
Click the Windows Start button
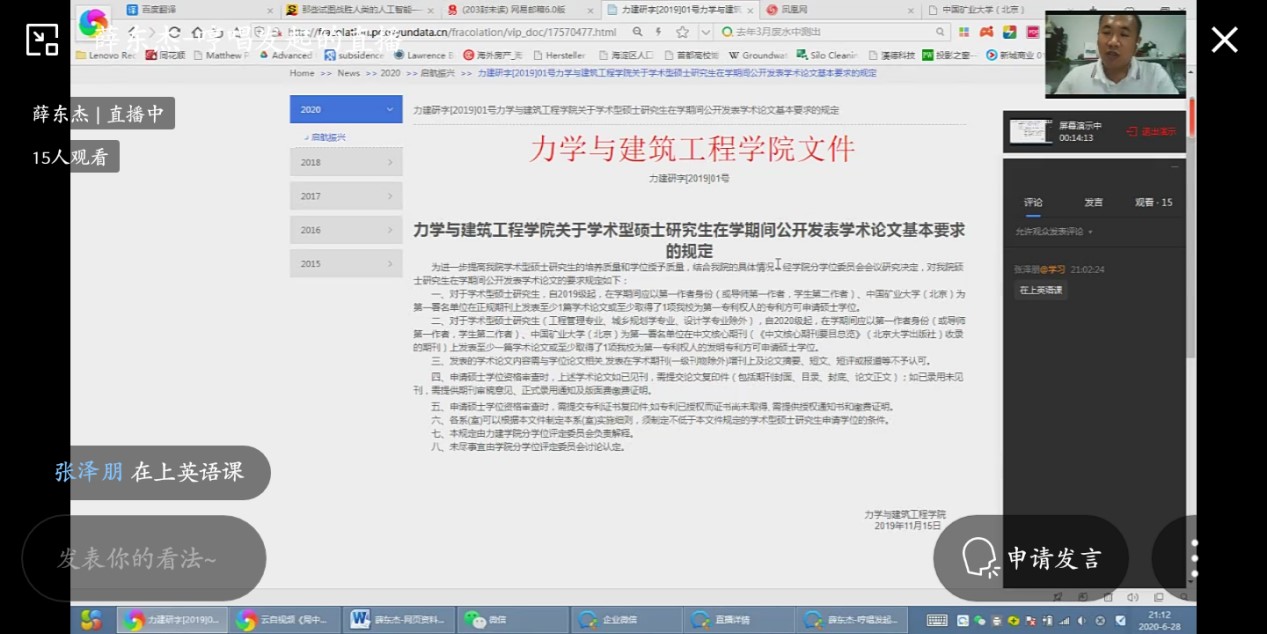(91, 620)
